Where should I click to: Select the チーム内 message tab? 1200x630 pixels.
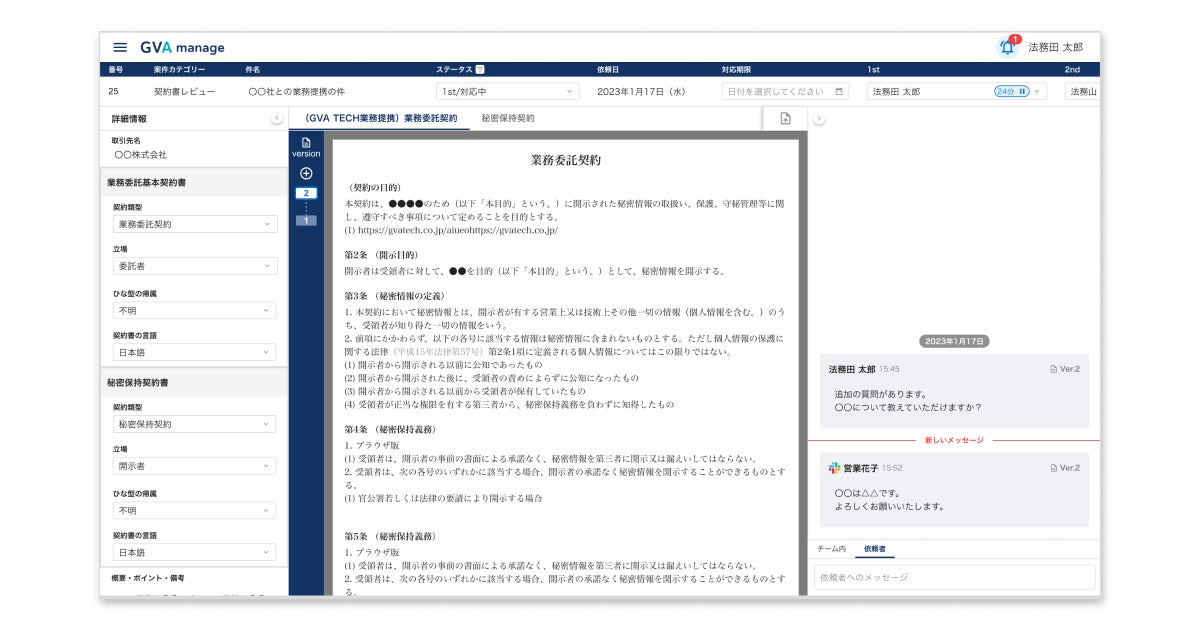tap(831, 549)
